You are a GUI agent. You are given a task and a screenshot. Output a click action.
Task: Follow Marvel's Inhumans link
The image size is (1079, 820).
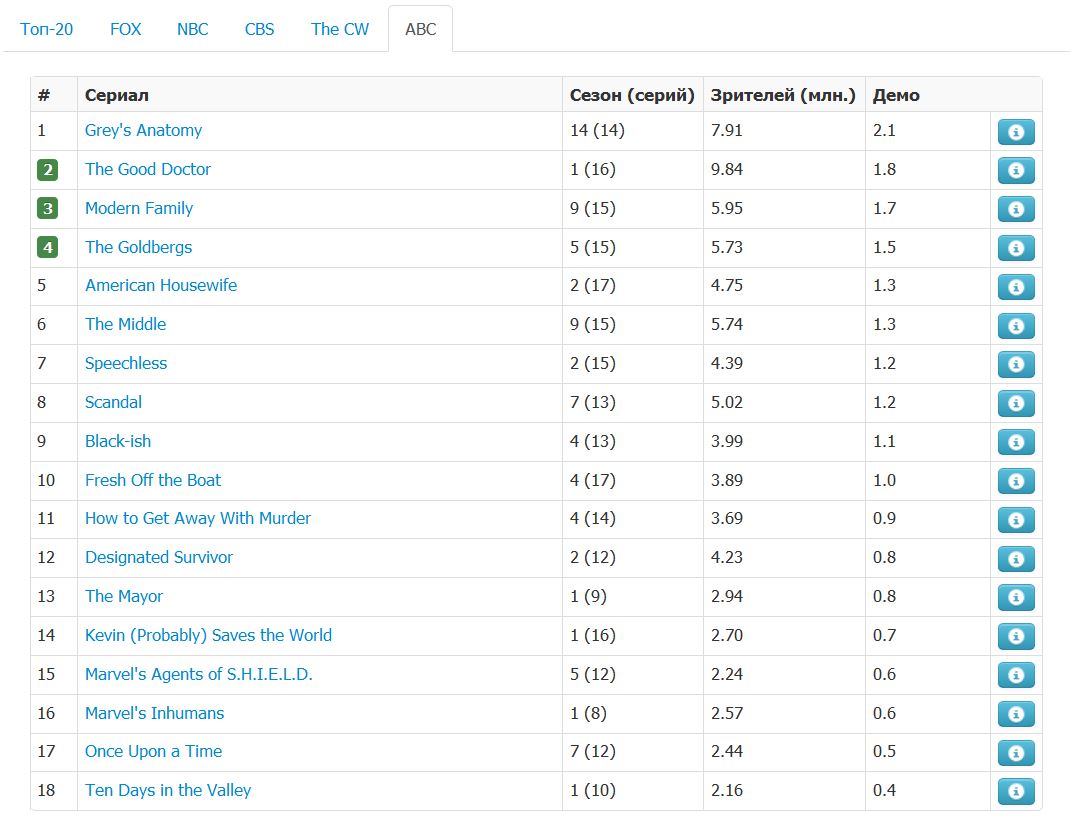point(154,713)
